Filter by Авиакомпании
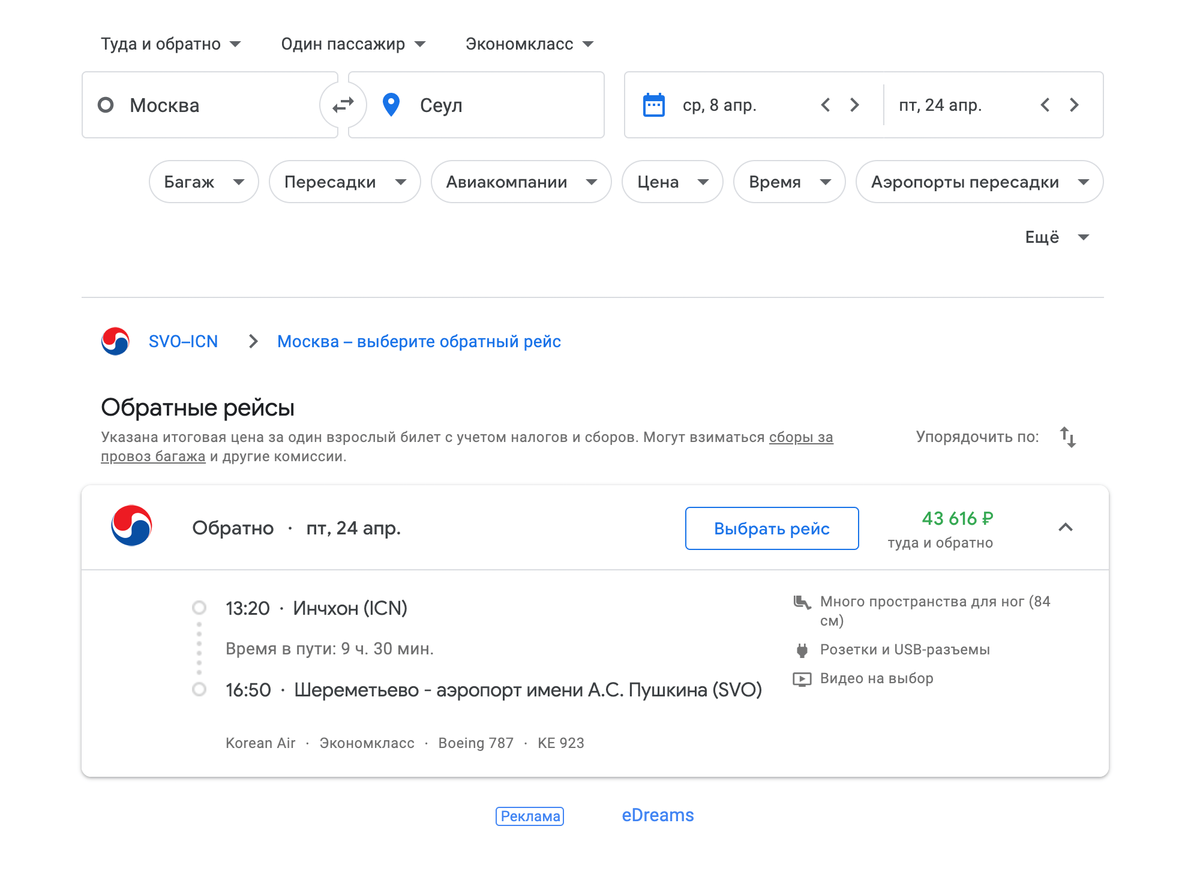This screenshot has width=1200, height=887. point(520,182)
